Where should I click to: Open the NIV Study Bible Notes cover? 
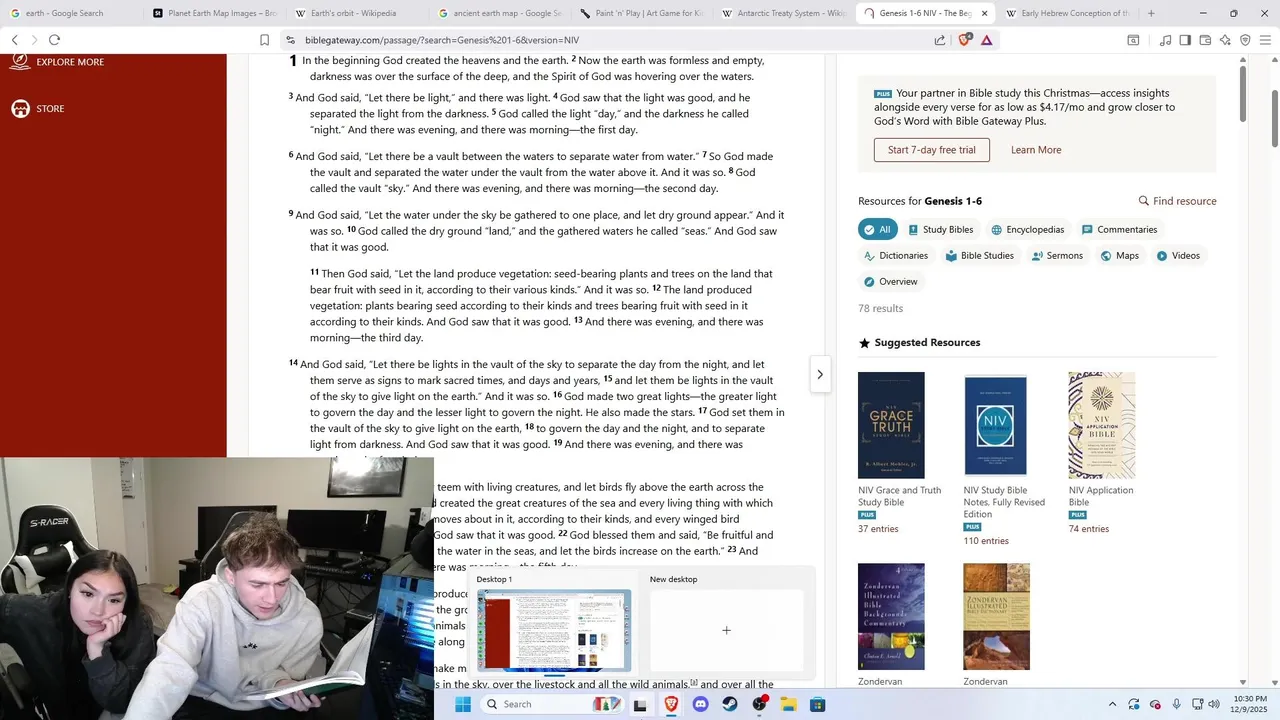[996, 425]
